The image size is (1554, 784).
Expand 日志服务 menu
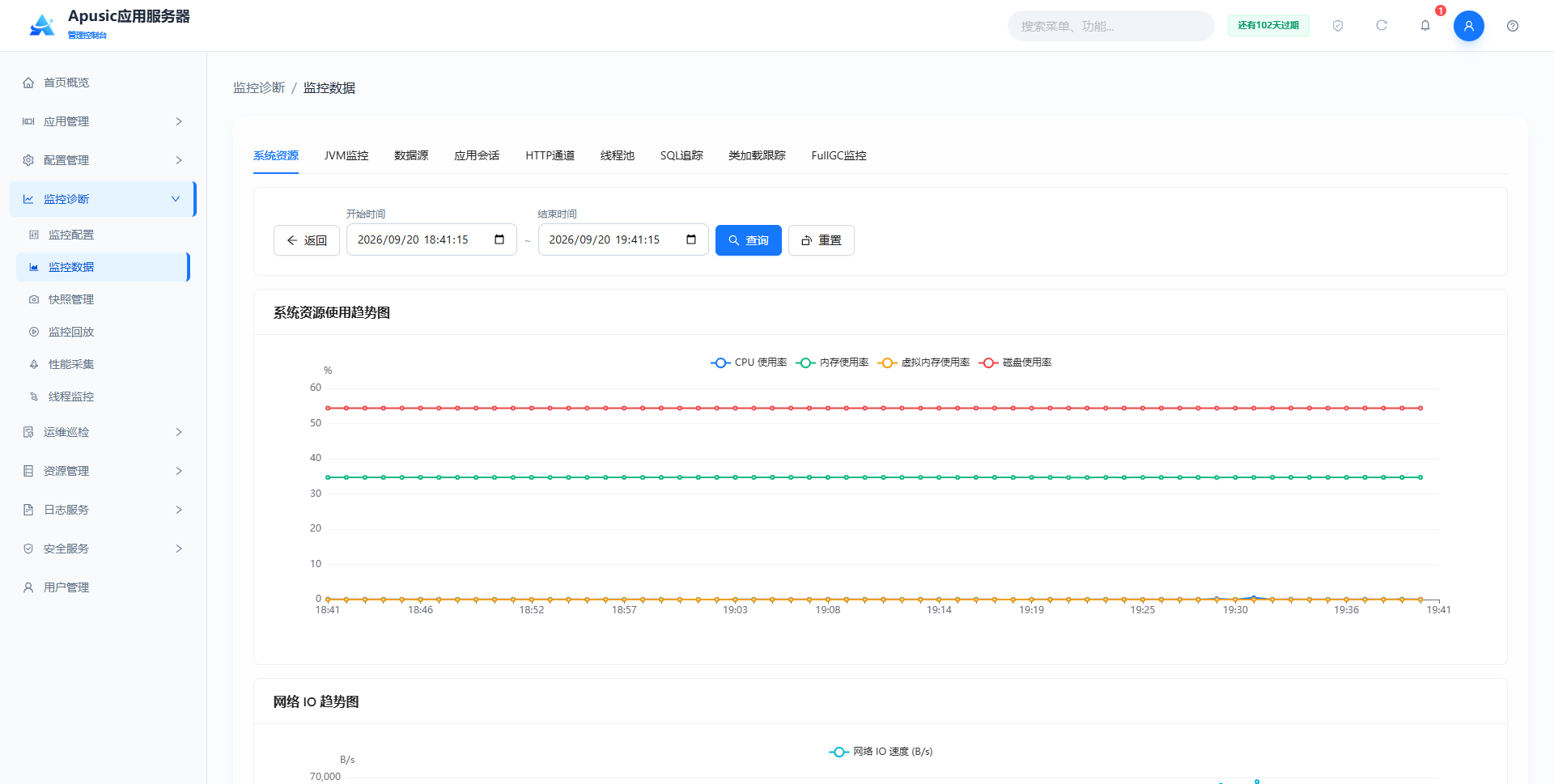click(103, 510)
